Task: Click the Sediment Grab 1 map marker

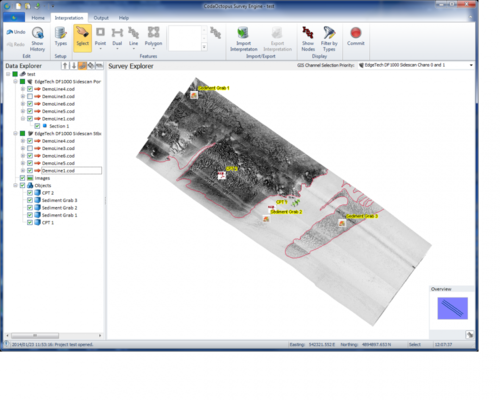Action: [x=194, y=95]
